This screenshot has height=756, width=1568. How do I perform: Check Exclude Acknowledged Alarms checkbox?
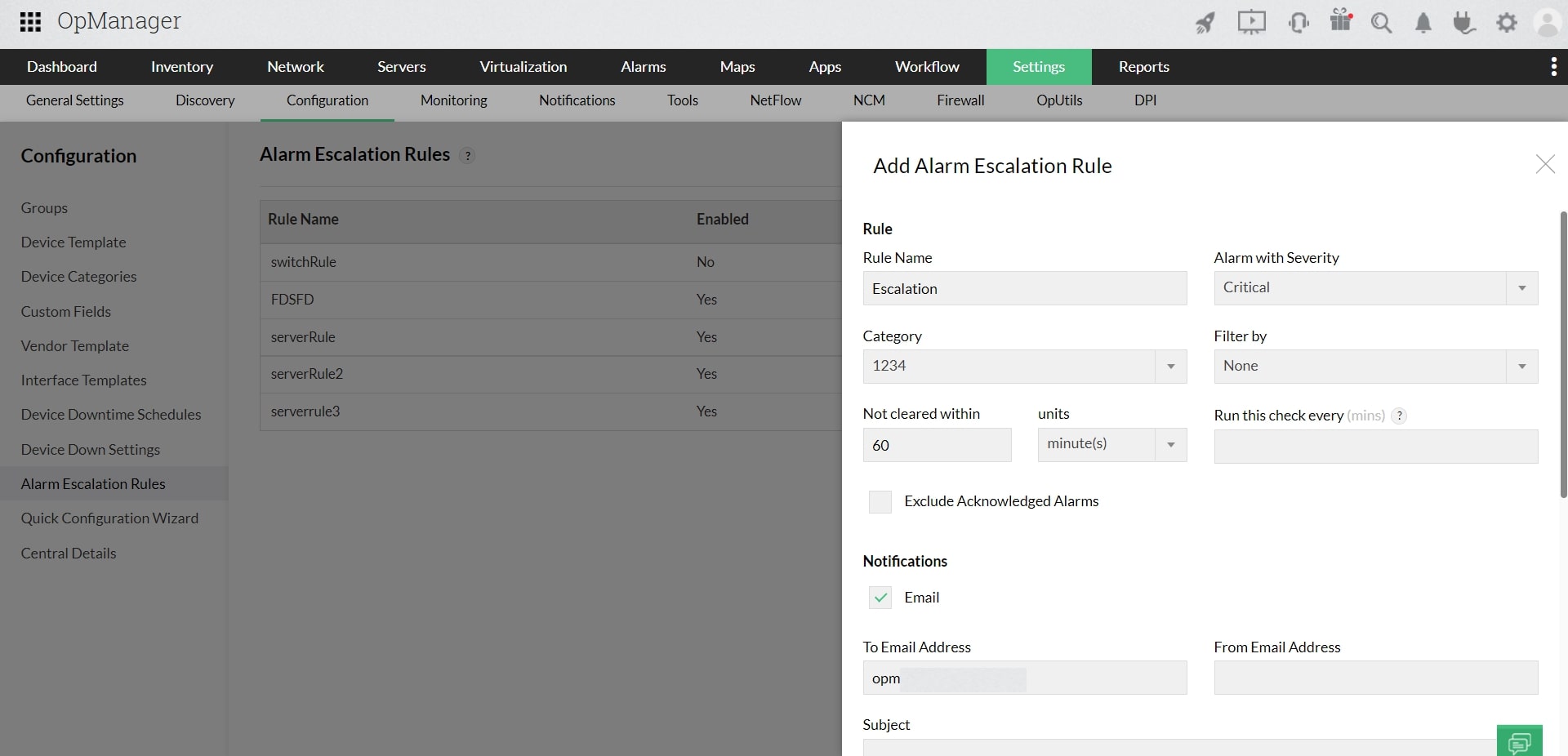[x=880, y=501]
